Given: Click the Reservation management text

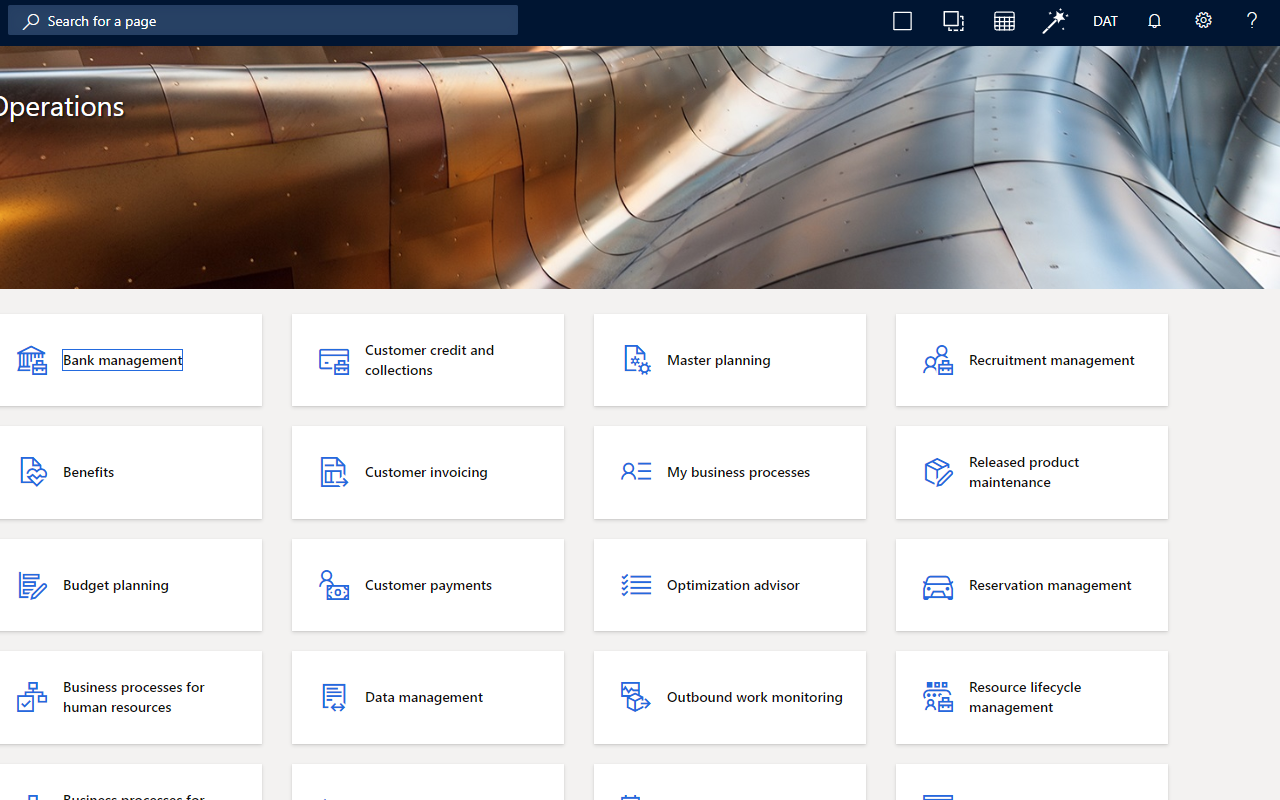Looking at the screenshot, I should coord(1050,585).
